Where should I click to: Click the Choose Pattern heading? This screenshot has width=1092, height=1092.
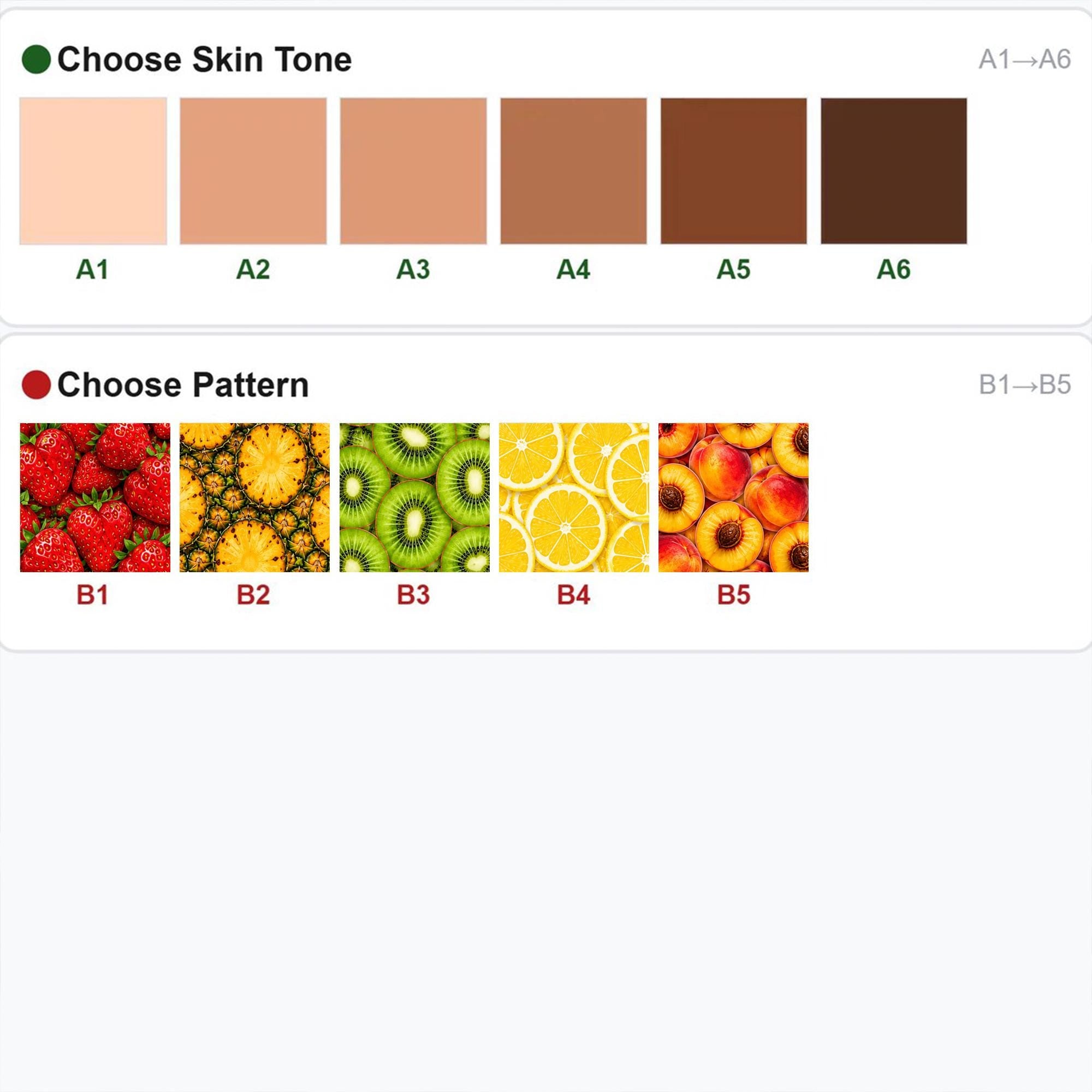pyautogui.click(x=183, y=385)
